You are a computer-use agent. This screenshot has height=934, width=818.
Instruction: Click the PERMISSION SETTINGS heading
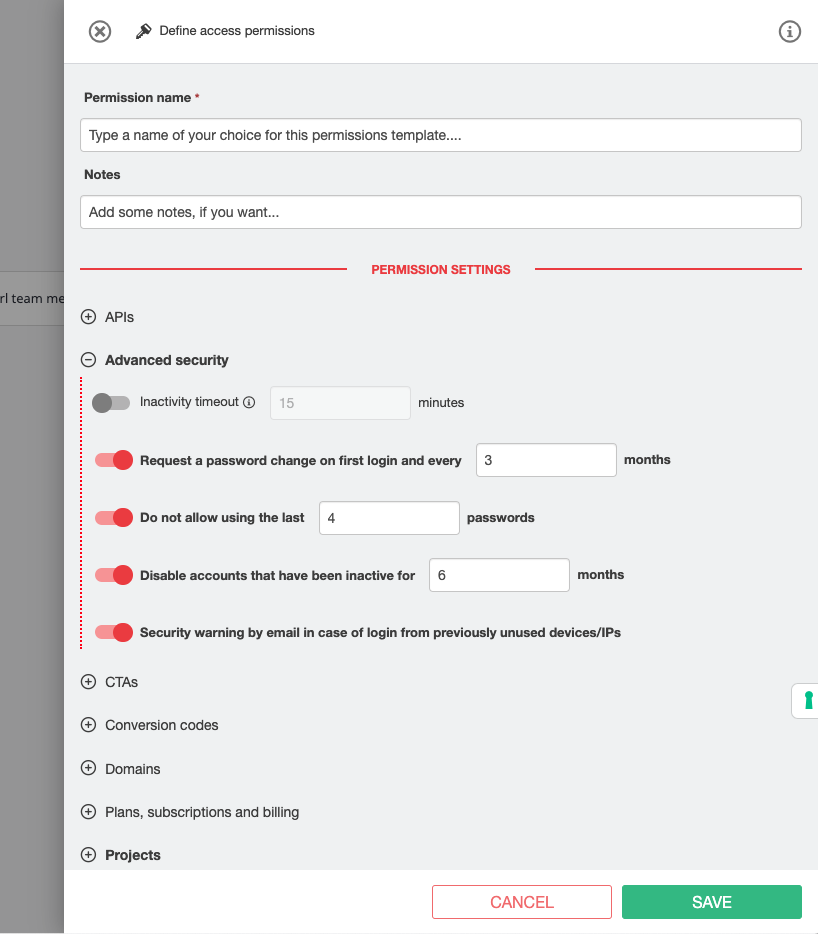(441, 270)
